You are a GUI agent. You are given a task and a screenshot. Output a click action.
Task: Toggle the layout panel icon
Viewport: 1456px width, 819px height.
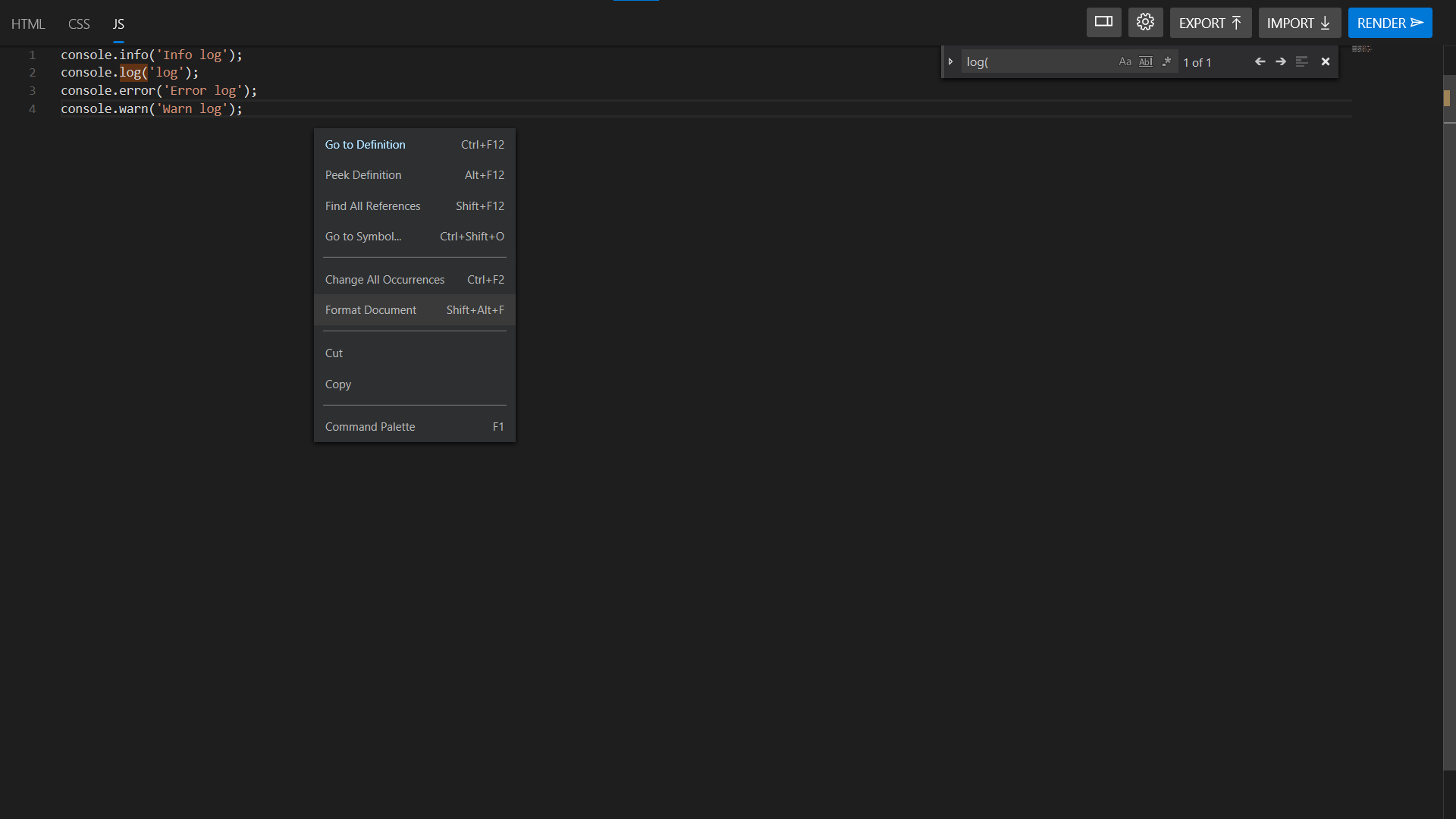click(1103, 23)
